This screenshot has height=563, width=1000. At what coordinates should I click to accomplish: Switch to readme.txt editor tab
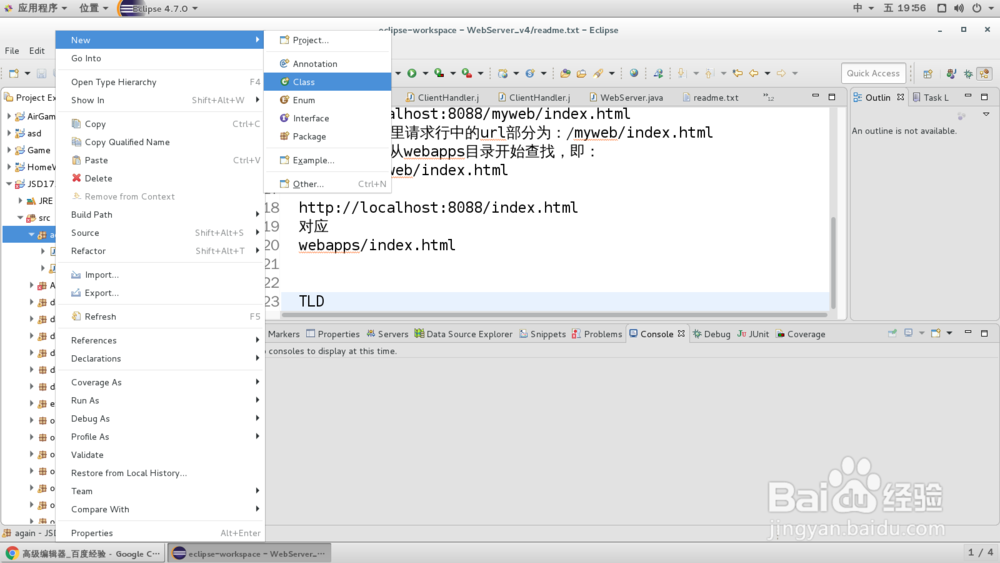coord(710,98)
